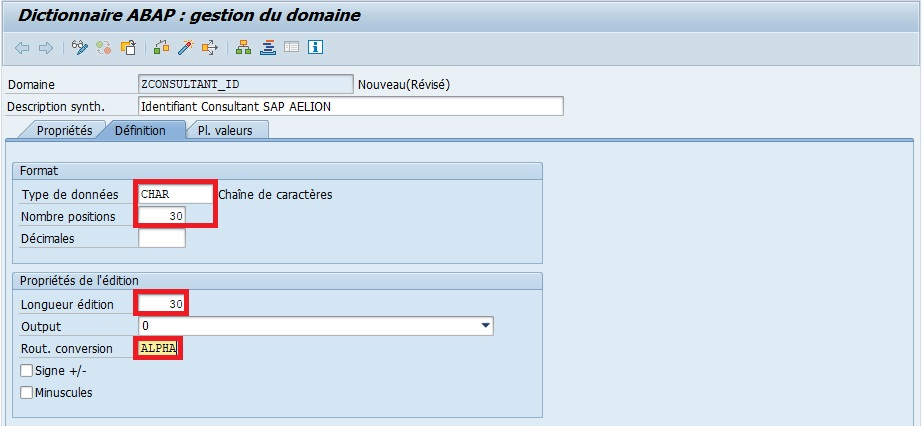Switch to the Pl. valeurs tab

pos(225,131)
